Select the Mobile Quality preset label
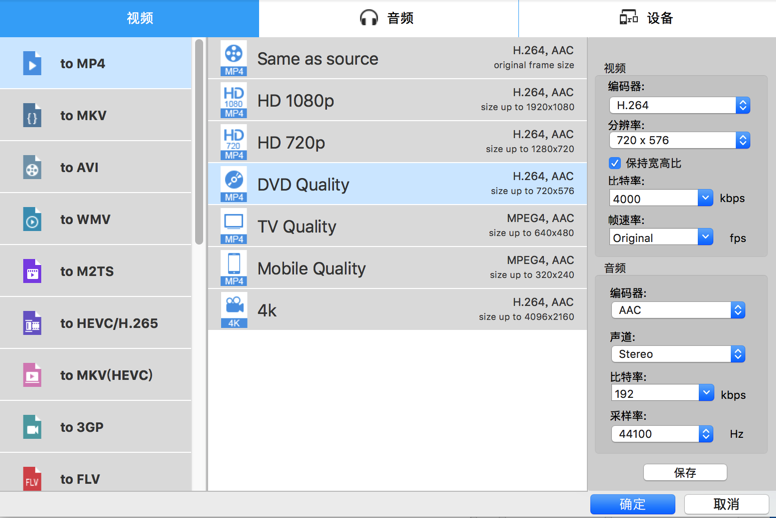This screenshot has height=518, width=776. point(311,269)
